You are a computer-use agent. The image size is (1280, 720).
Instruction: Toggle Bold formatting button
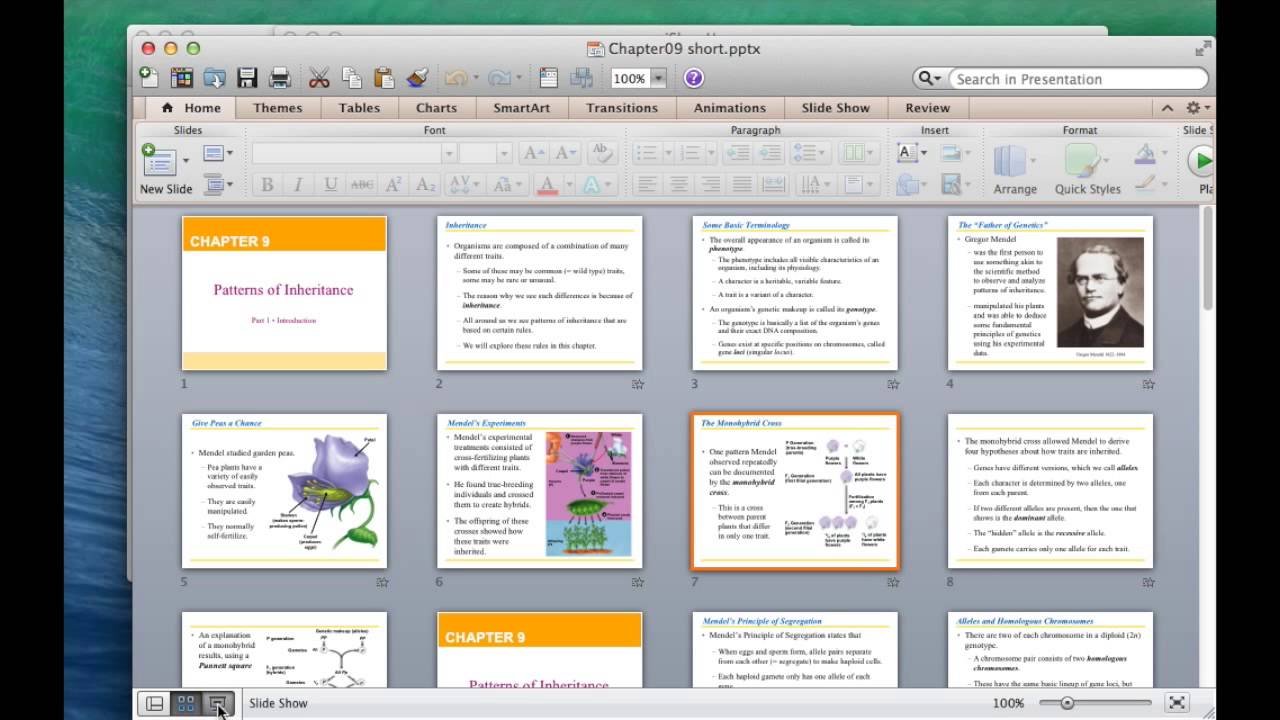pyautogui.click(x=267, y=184)
